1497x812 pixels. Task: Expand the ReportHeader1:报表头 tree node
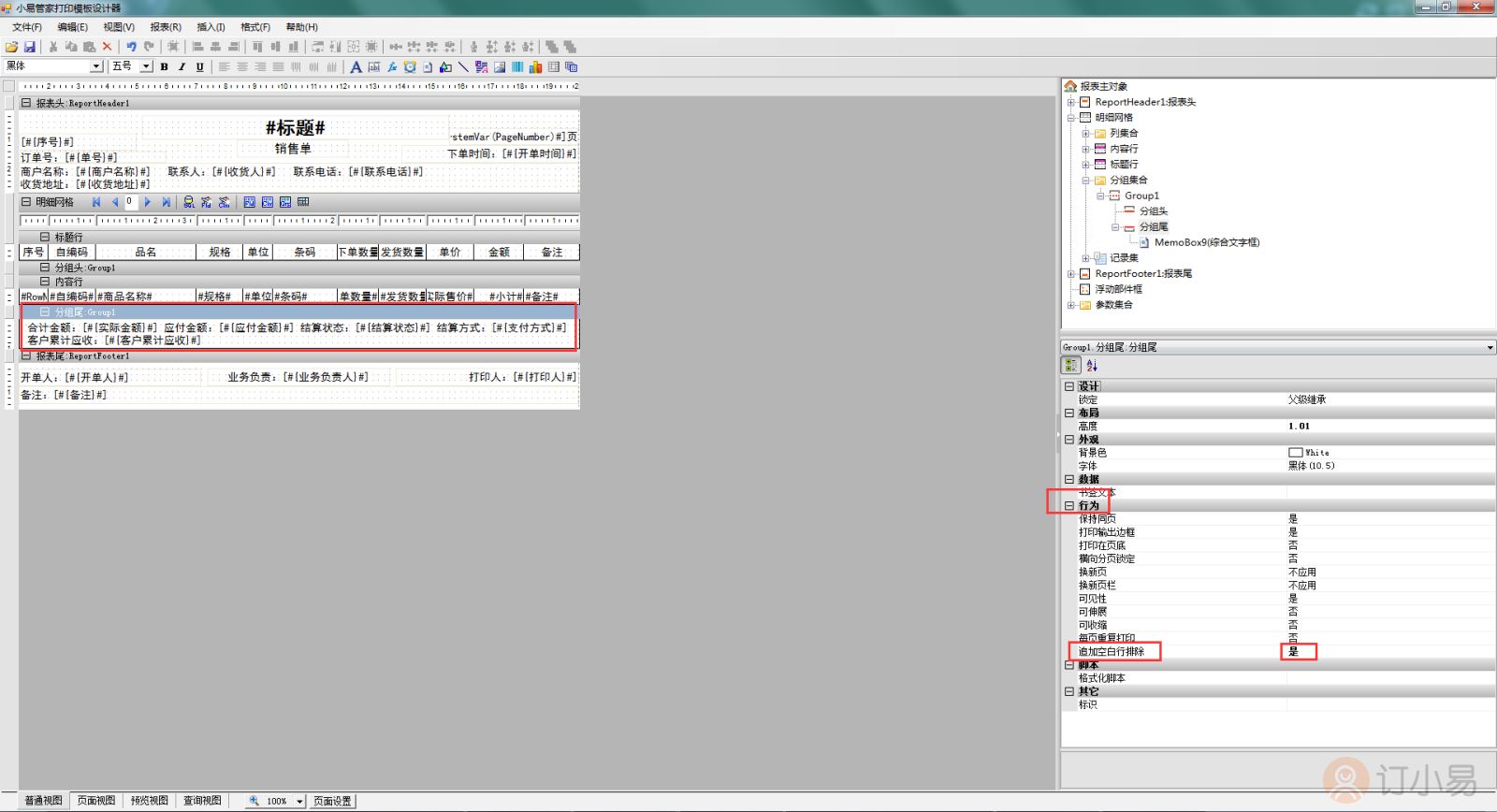pos(1070,102)
